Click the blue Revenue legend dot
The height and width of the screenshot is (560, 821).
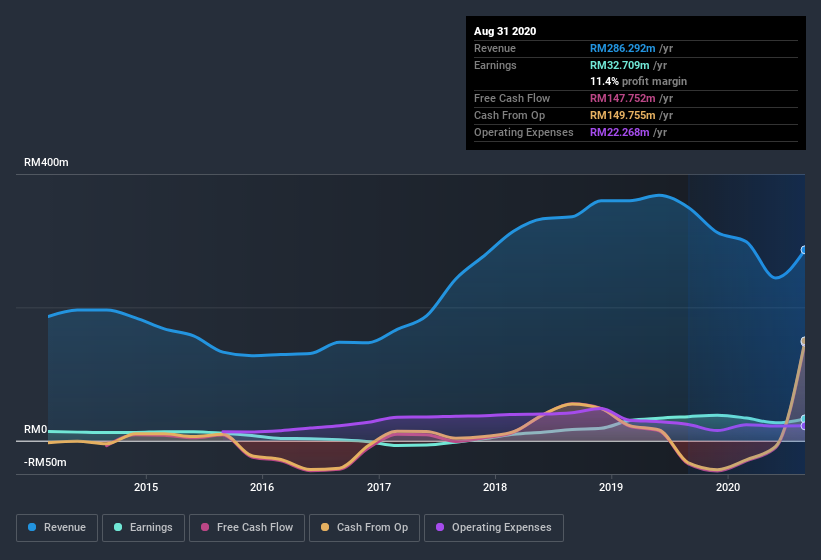[34, 527]
